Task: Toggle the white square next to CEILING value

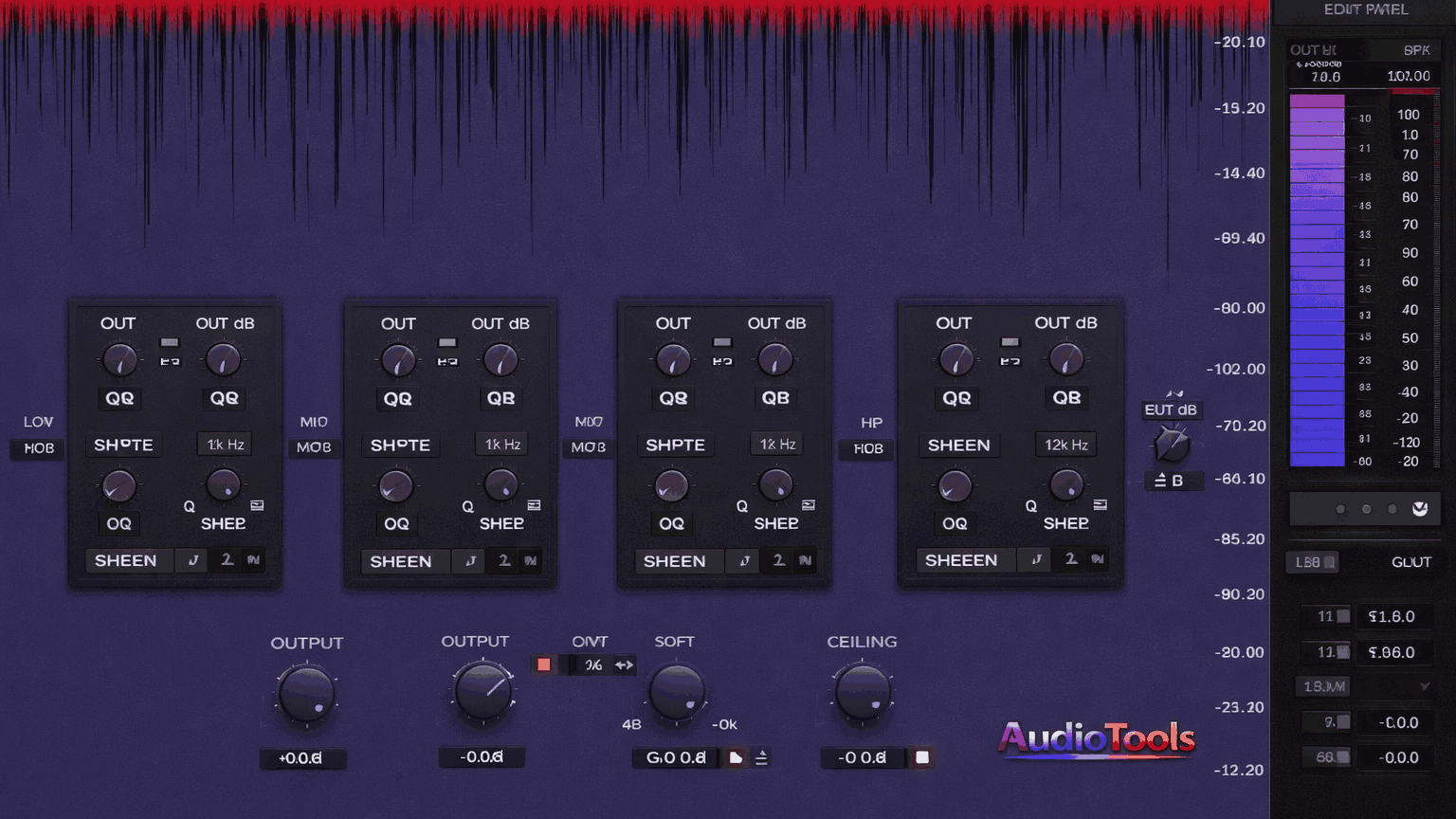Action: pos(921,757)
